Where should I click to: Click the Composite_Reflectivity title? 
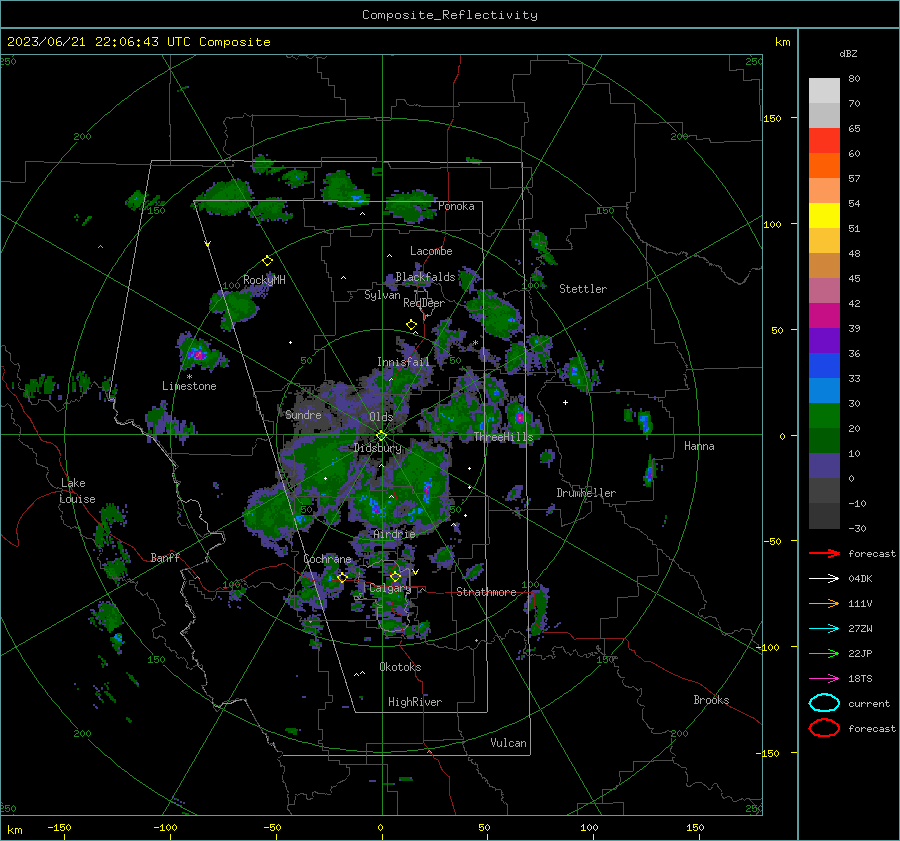click(450, 15)
